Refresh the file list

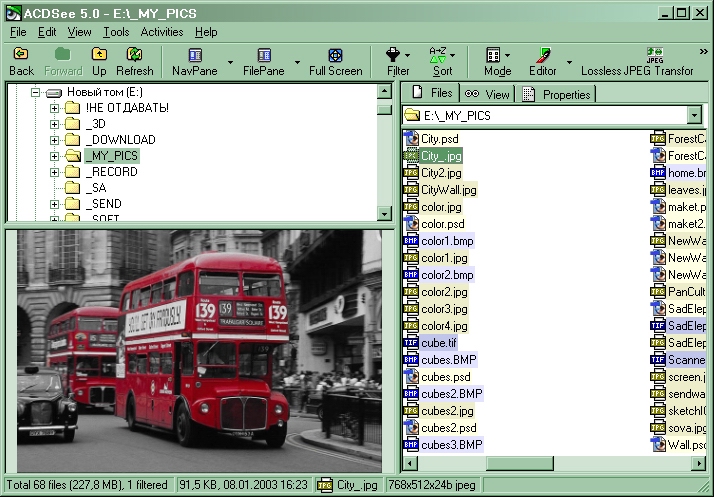click(134, 54)
